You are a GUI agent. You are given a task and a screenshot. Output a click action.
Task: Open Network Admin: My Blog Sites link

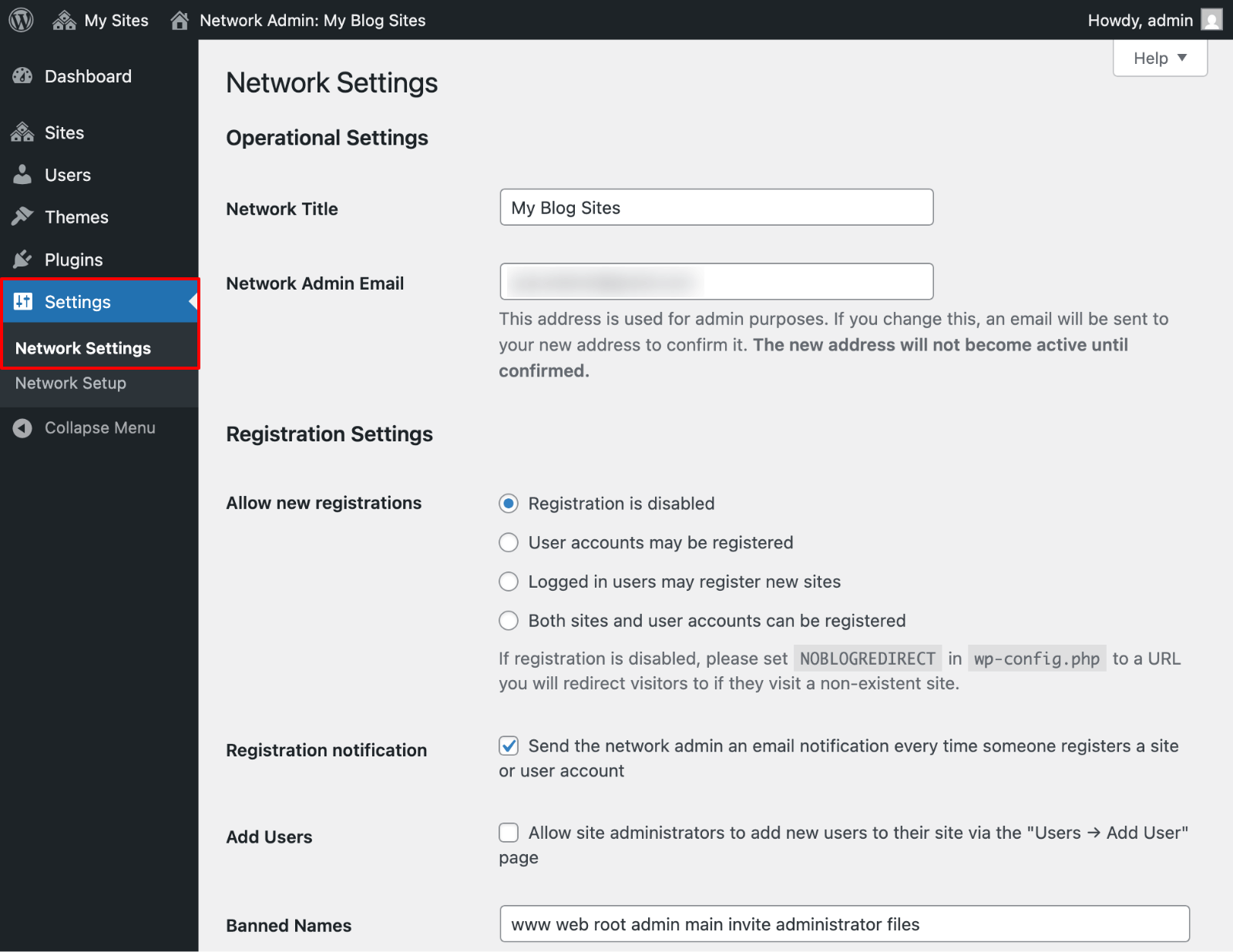pyautogui.click(x=298, y=21)
